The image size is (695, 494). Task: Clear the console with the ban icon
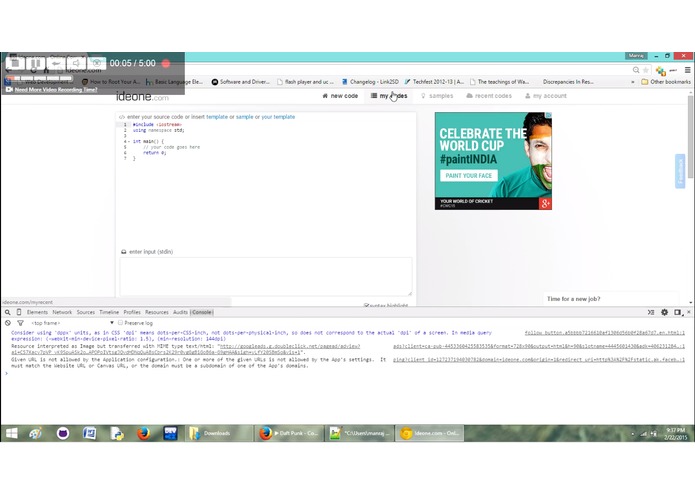click(x=8, y=323)
